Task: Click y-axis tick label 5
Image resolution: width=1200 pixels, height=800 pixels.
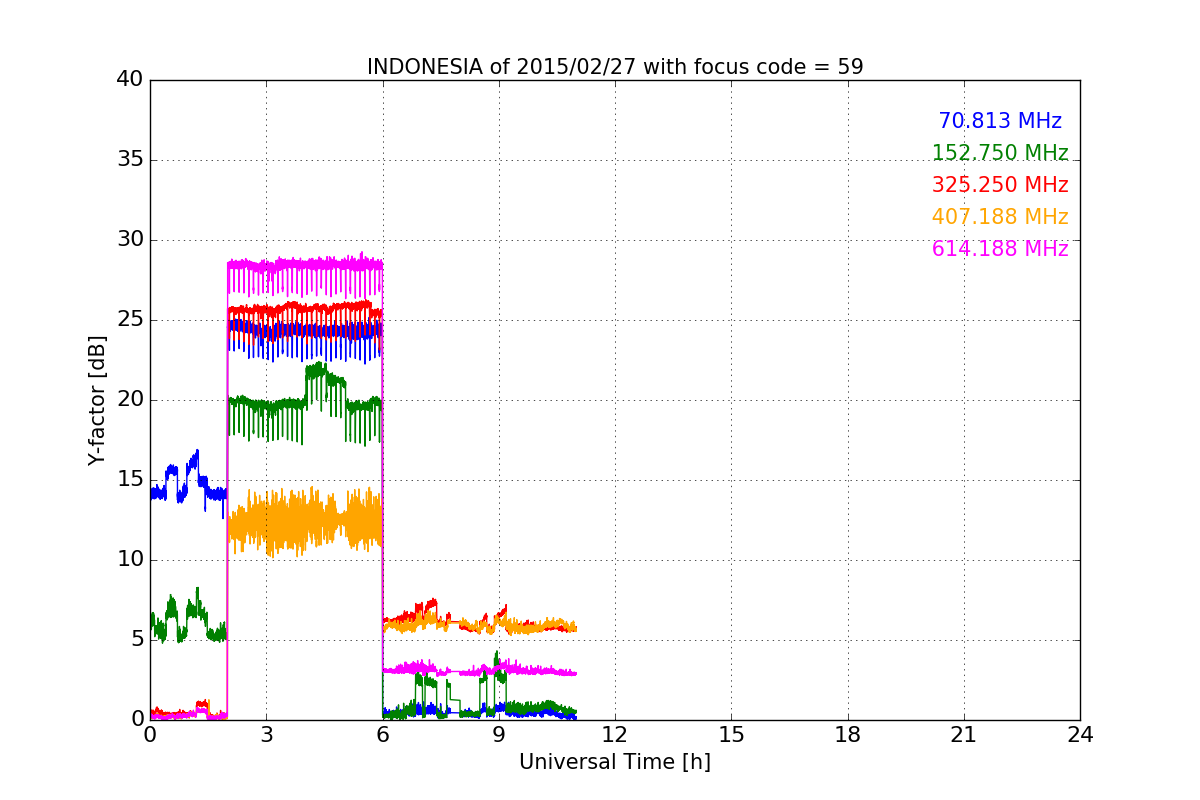Action: tap(136, 640)
